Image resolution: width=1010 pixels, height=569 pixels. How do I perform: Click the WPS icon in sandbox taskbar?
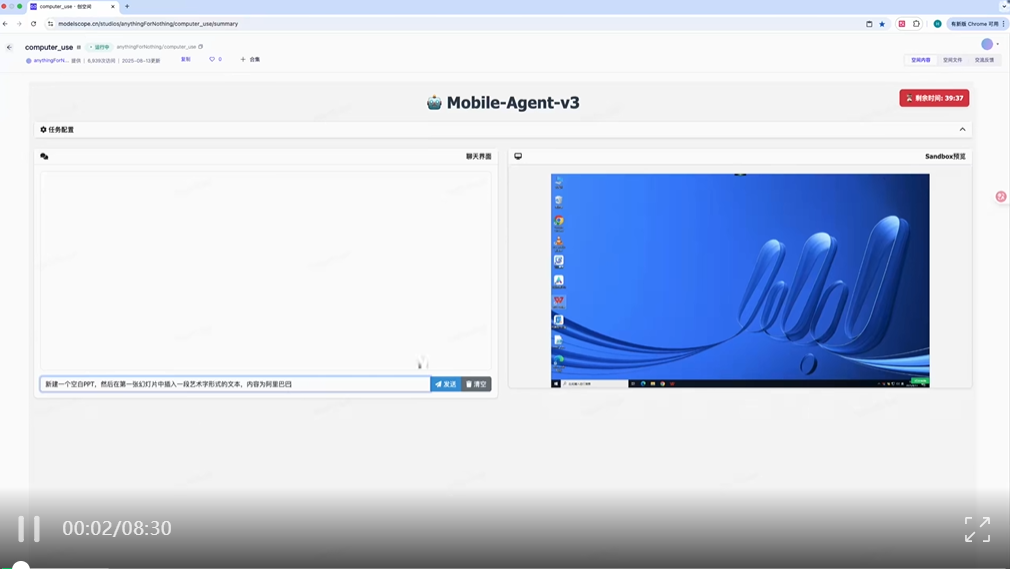coord(672,383)
